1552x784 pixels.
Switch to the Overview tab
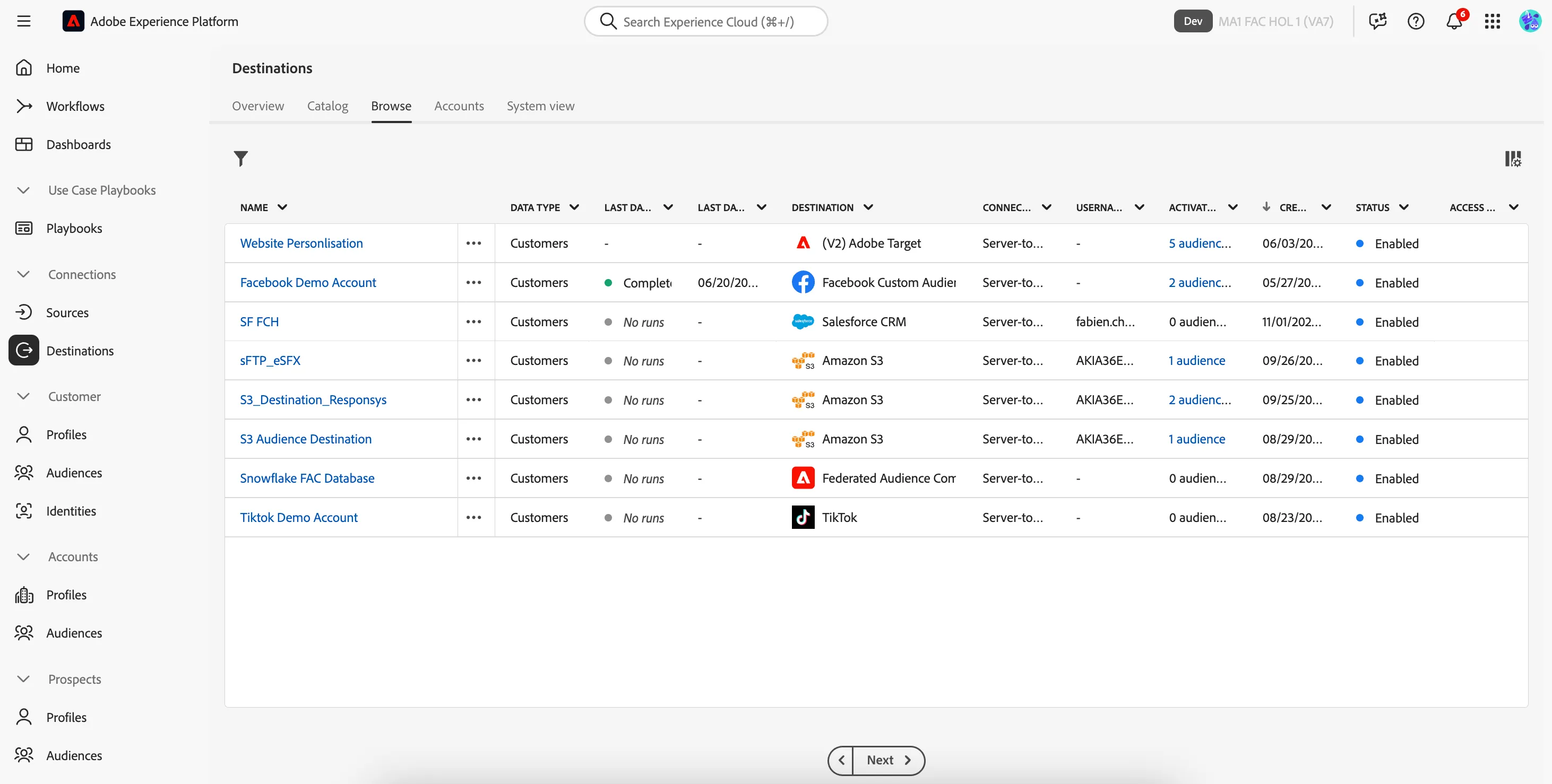[x=258, y=106]
